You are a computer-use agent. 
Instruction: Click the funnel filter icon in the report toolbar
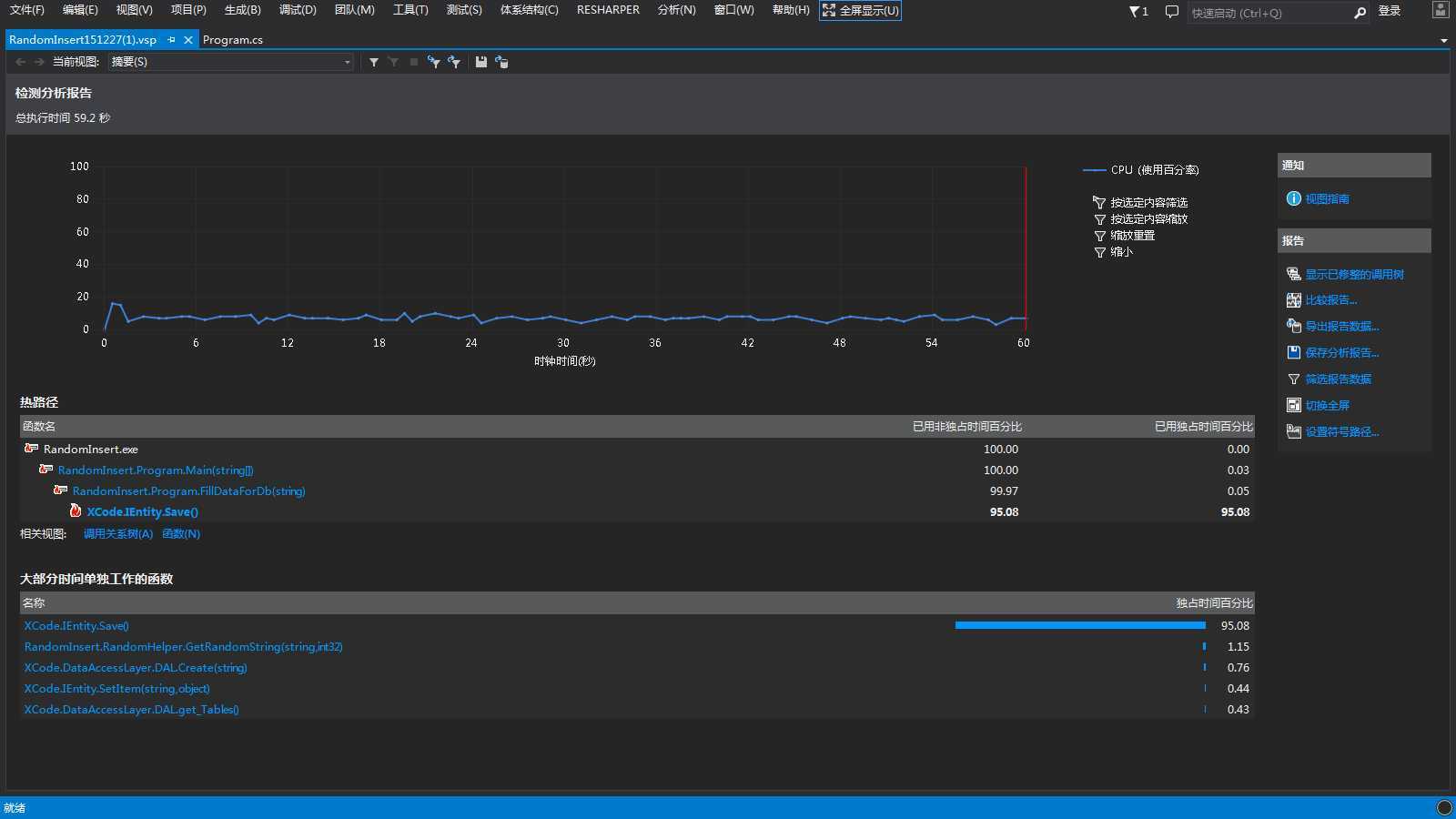[x=374, y=62]
